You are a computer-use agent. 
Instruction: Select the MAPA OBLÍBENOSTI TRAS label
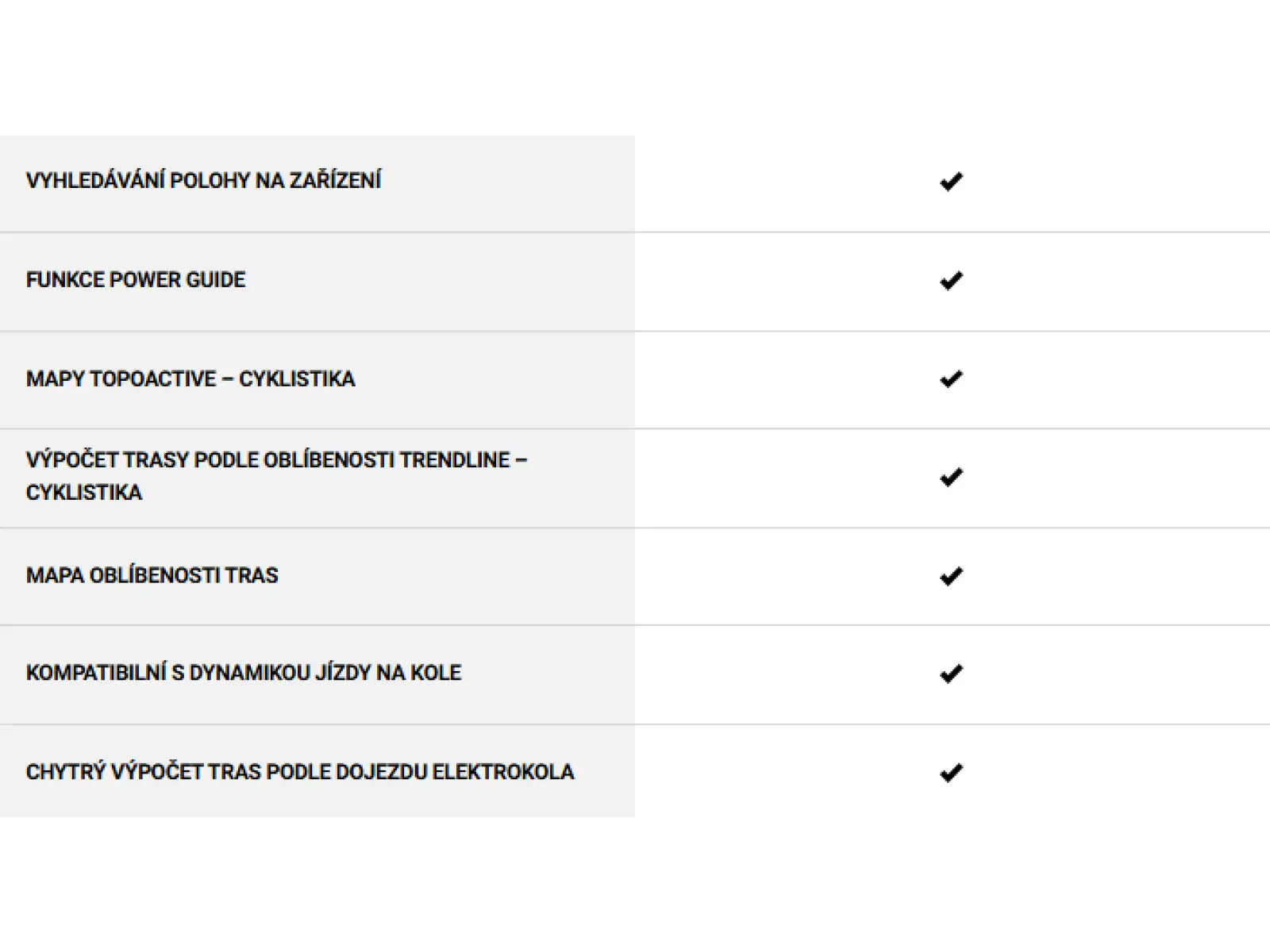click(x=152, y=575)
